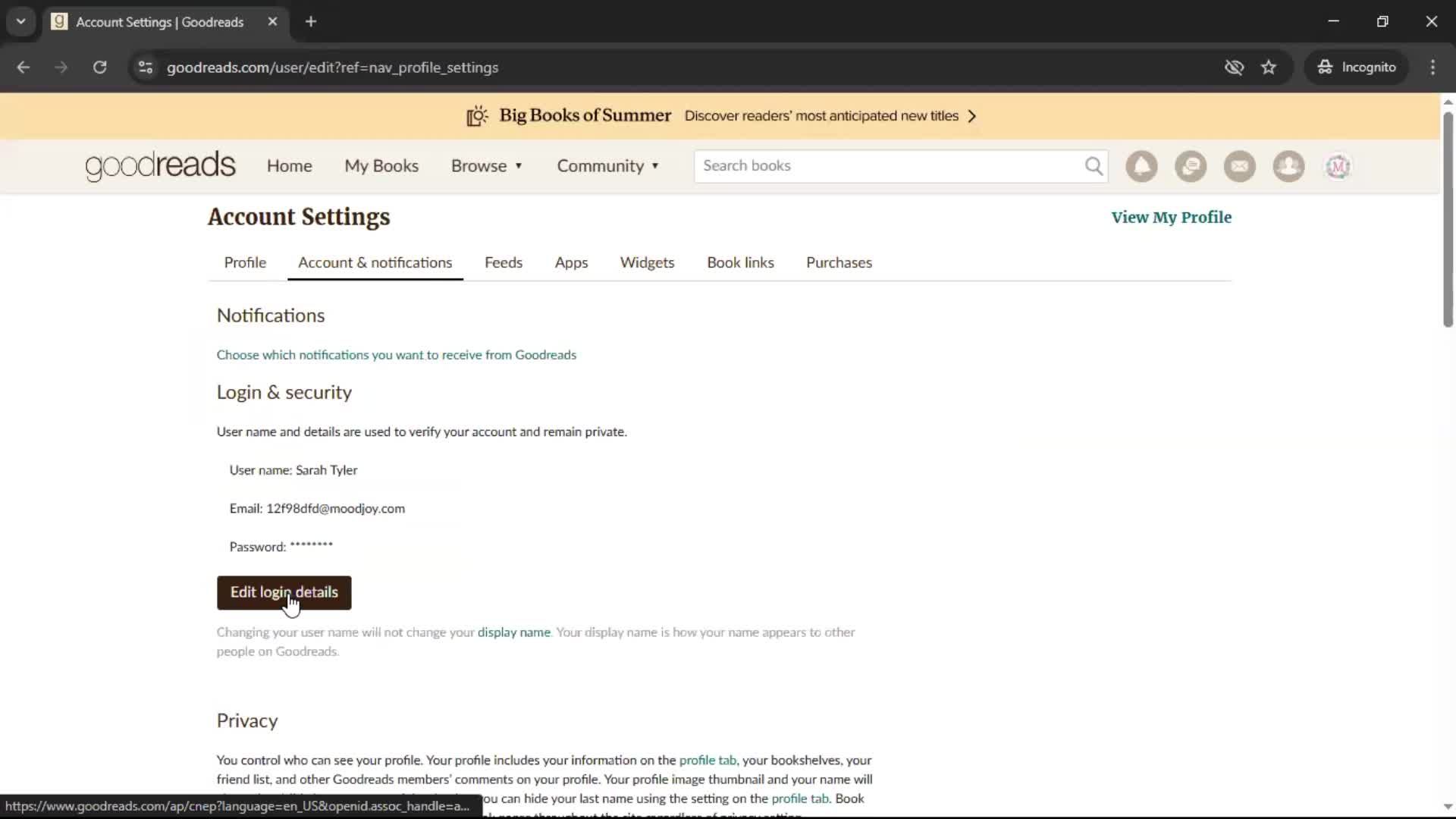1456x819 pixels.
Task: Switch to the Widgets tab
Action: click(x=647, y=262)
